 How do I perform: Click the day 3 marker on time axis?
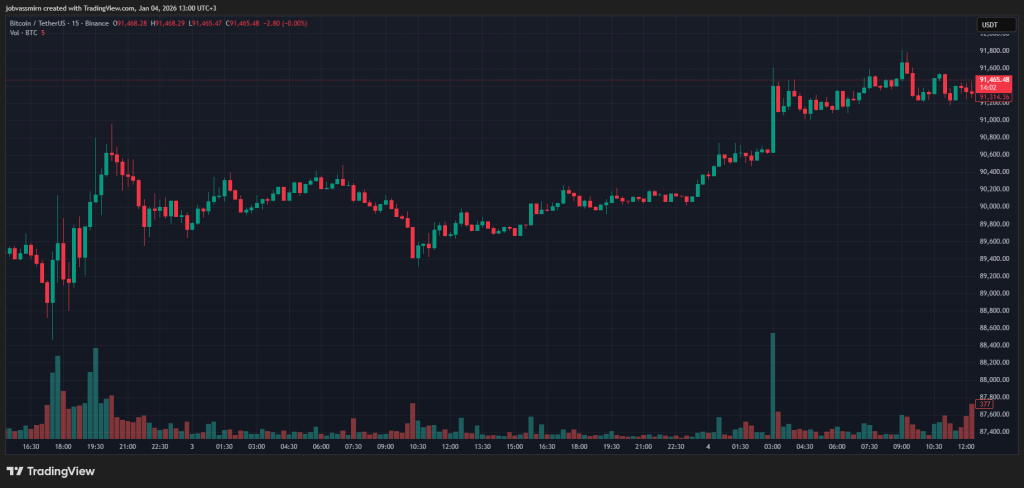[x=191, y=446]
